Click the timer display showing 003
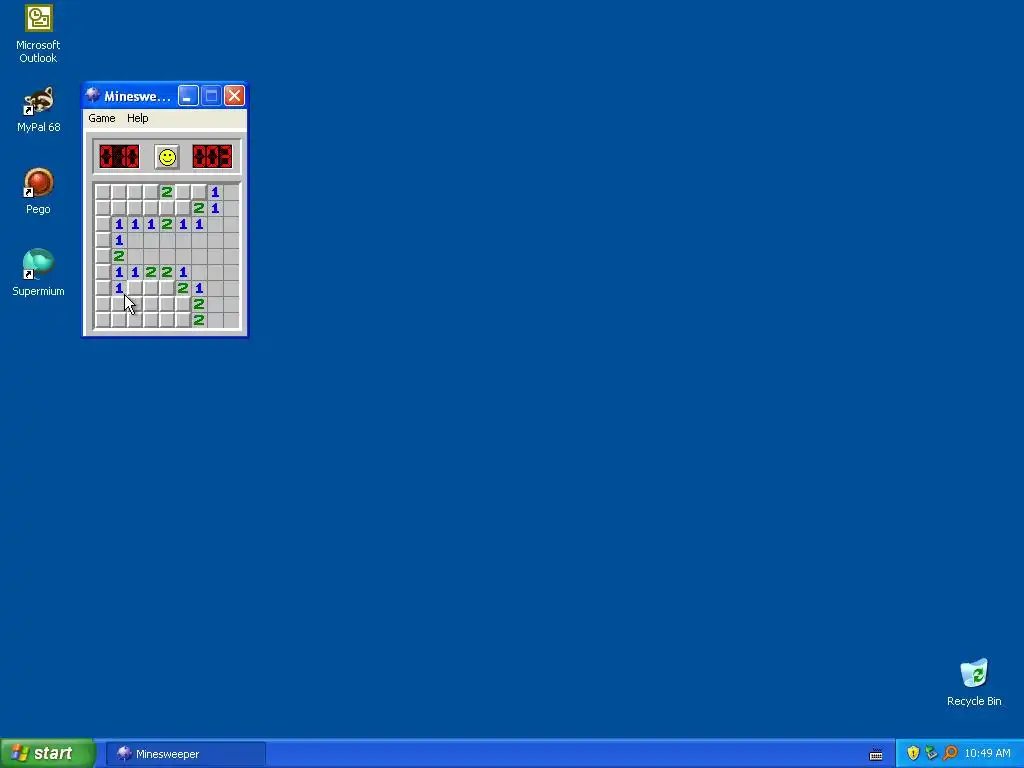Image resolution: width=1024 pixels, height=768 pixels. [212, 157]
